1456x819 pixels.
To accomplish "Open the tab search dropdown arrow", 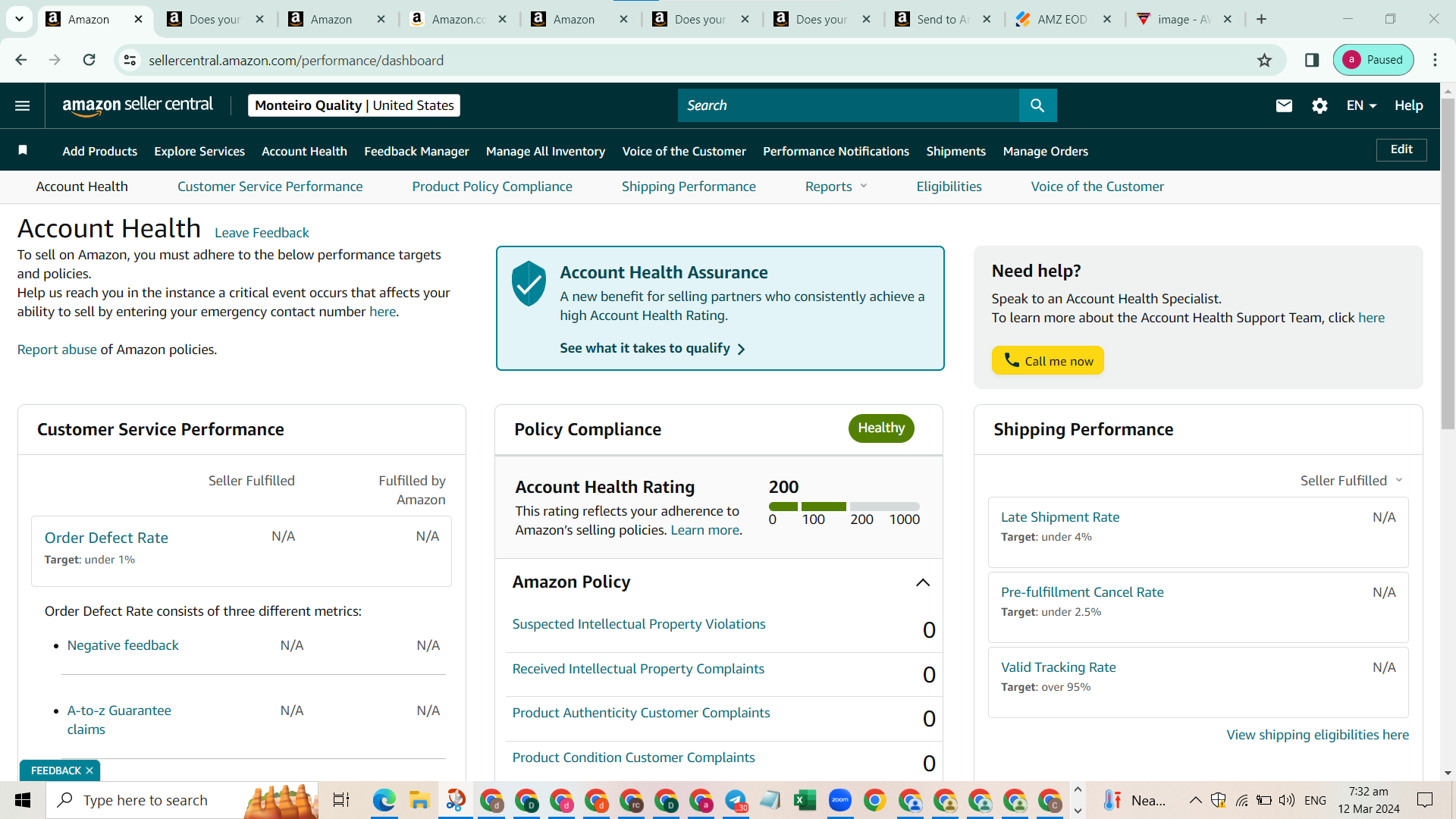I will tap(19, 19).
